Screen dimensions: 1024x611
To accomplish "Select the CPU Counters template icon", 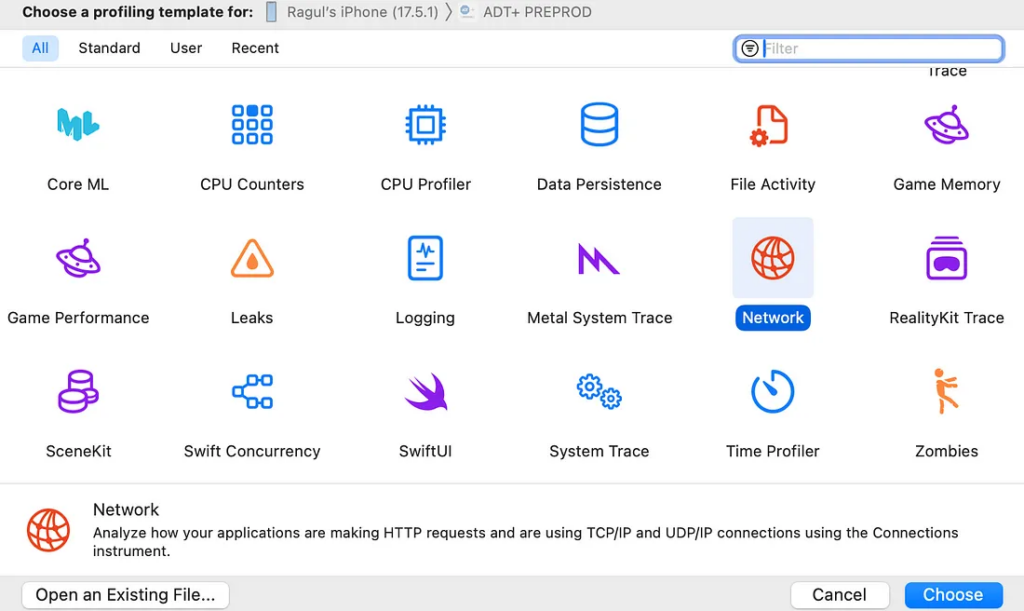I will (x=252, y=124).
